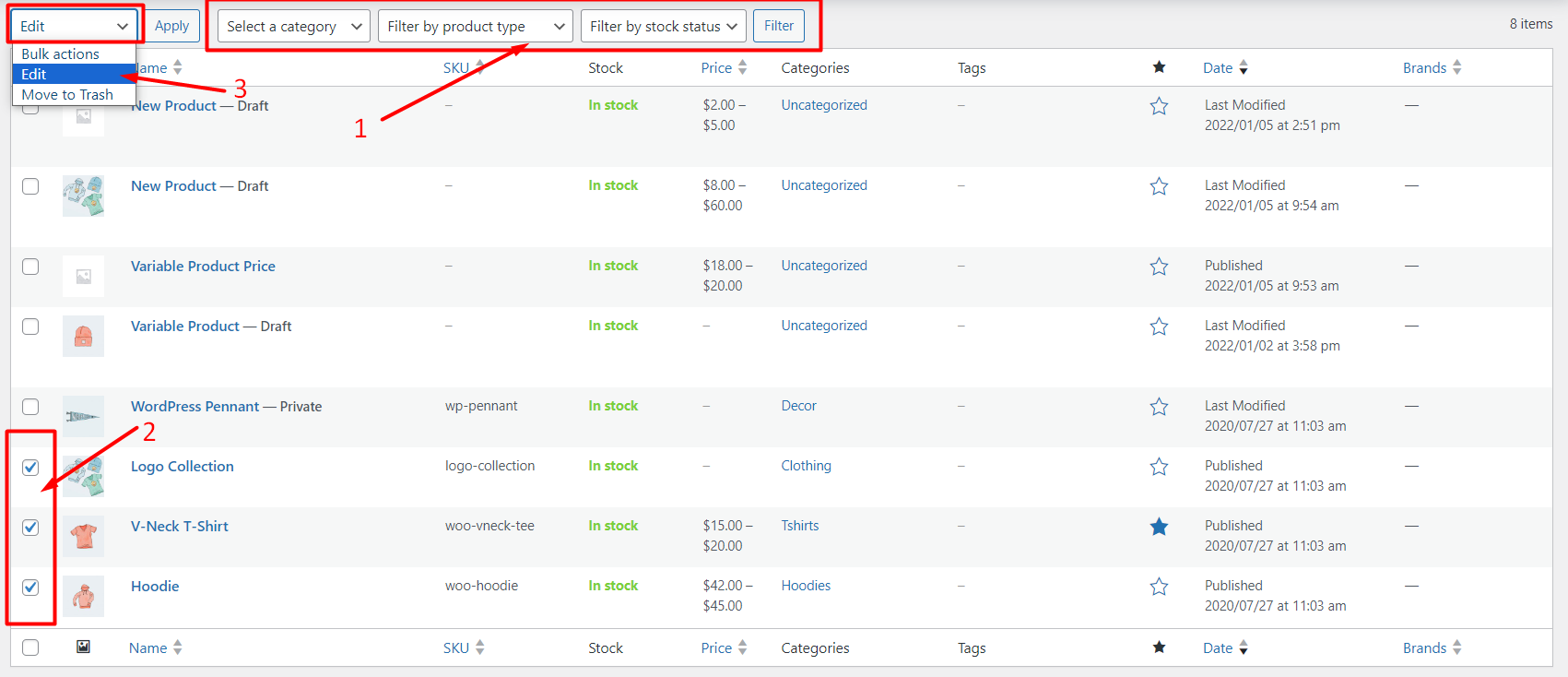Choose Move to Trash option
The image size is (1568, 677).
[x=74, y=94]
